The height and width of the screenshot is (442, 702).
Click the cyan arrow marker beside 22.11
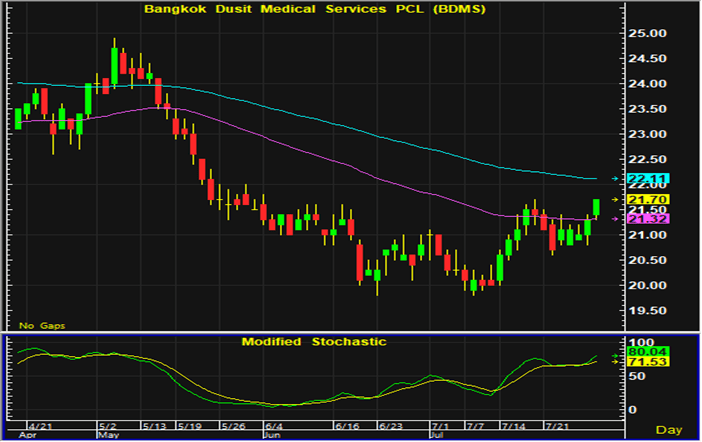617,179
